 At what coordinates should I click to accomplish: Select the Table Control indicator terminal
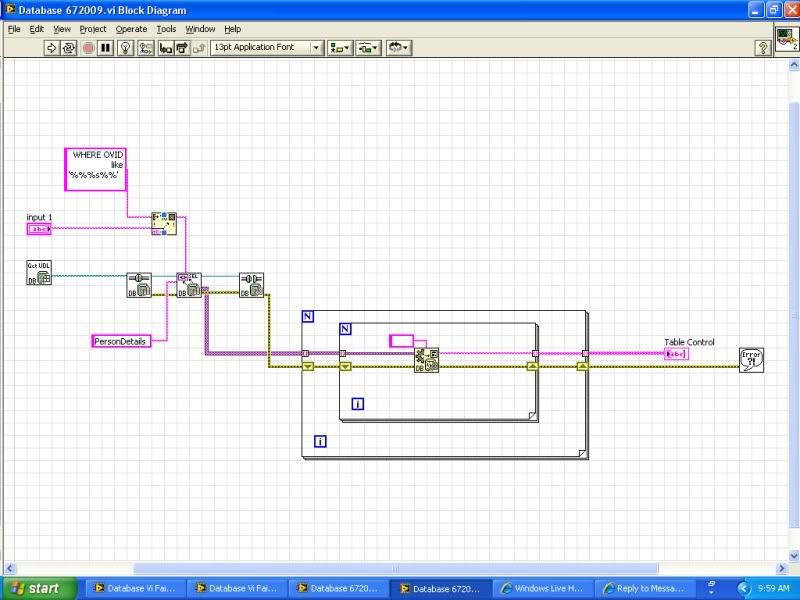(x=676, y=353)
